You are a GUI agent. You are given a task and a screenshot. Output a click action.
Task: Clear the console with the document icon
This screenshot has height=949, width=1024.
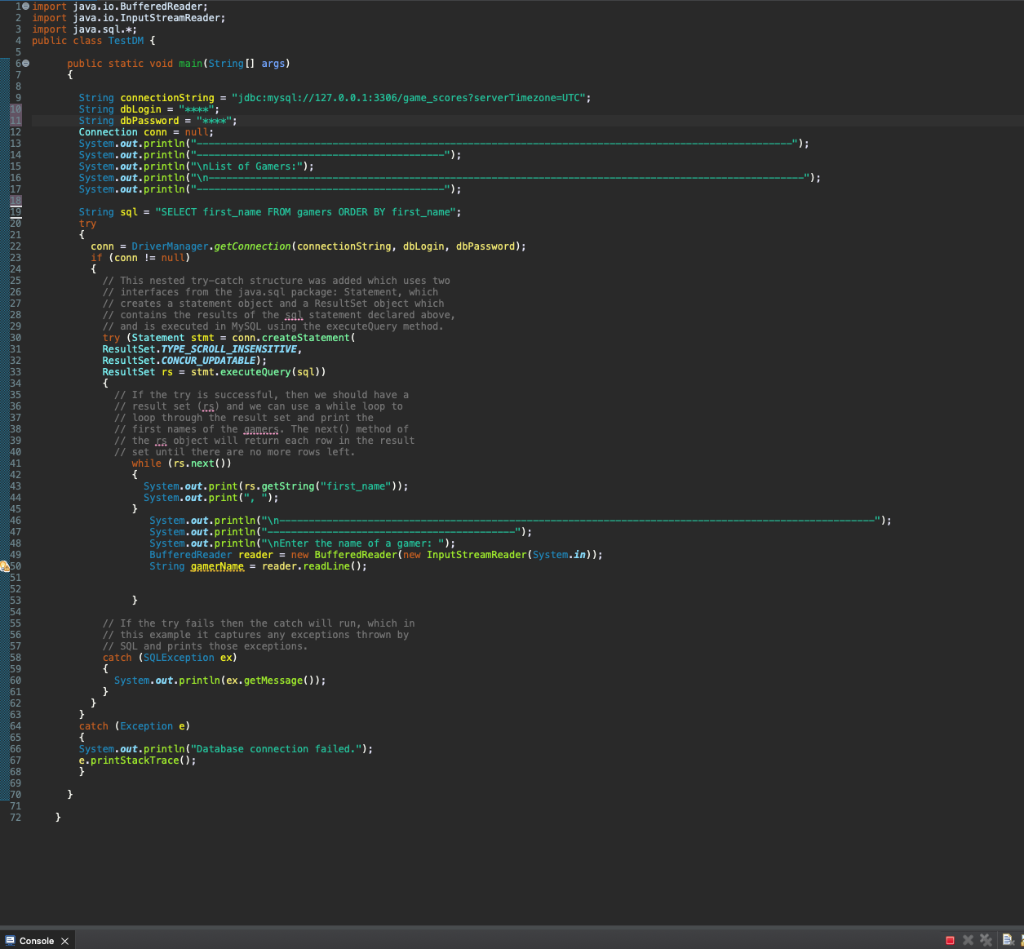[x=1008, y=941]
